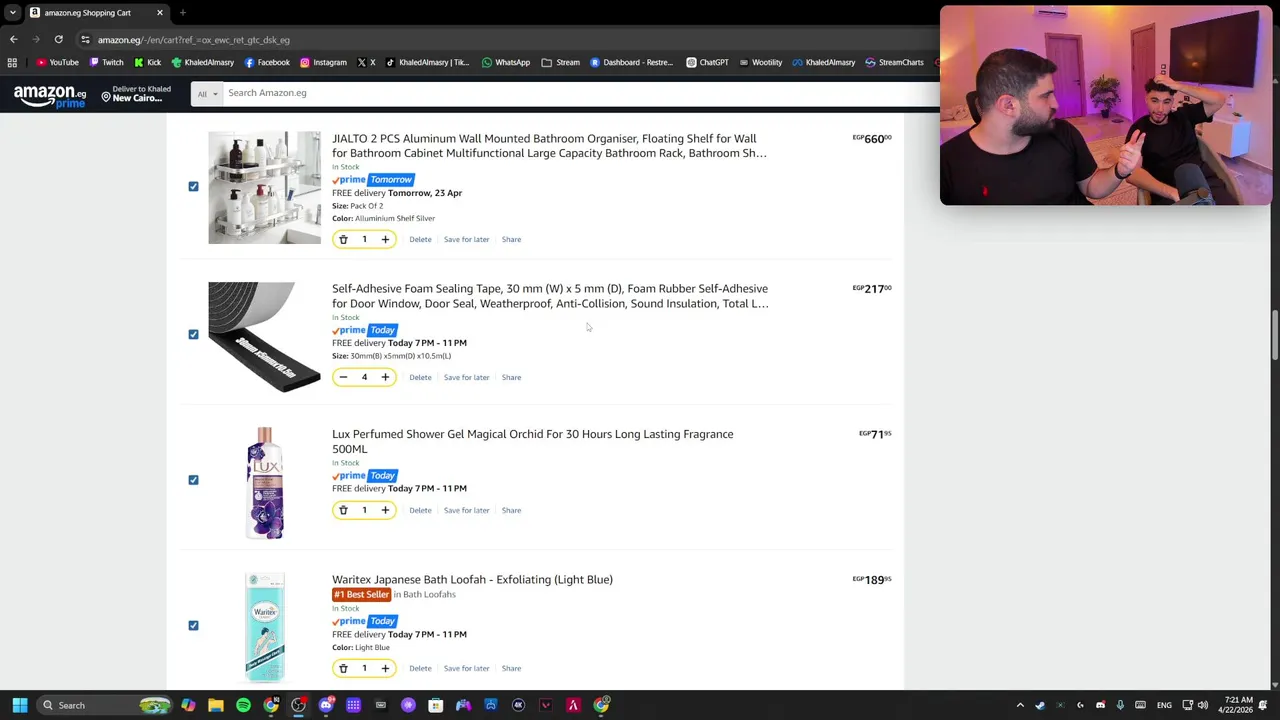The image size is (1280, 720).
Task: Open the Wootility bookmark
Action: [760, 62]
